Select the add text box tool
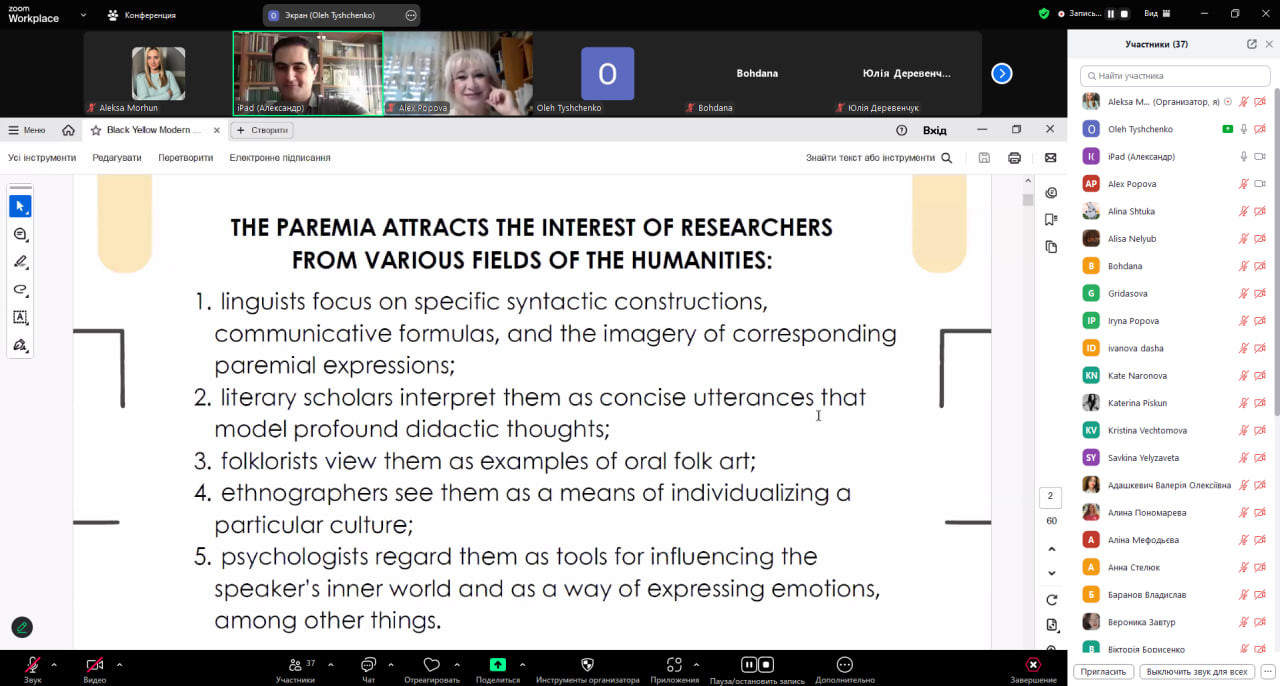Image resolution: width=1280 pixels, height=686 pixels. tap(20, 317)
